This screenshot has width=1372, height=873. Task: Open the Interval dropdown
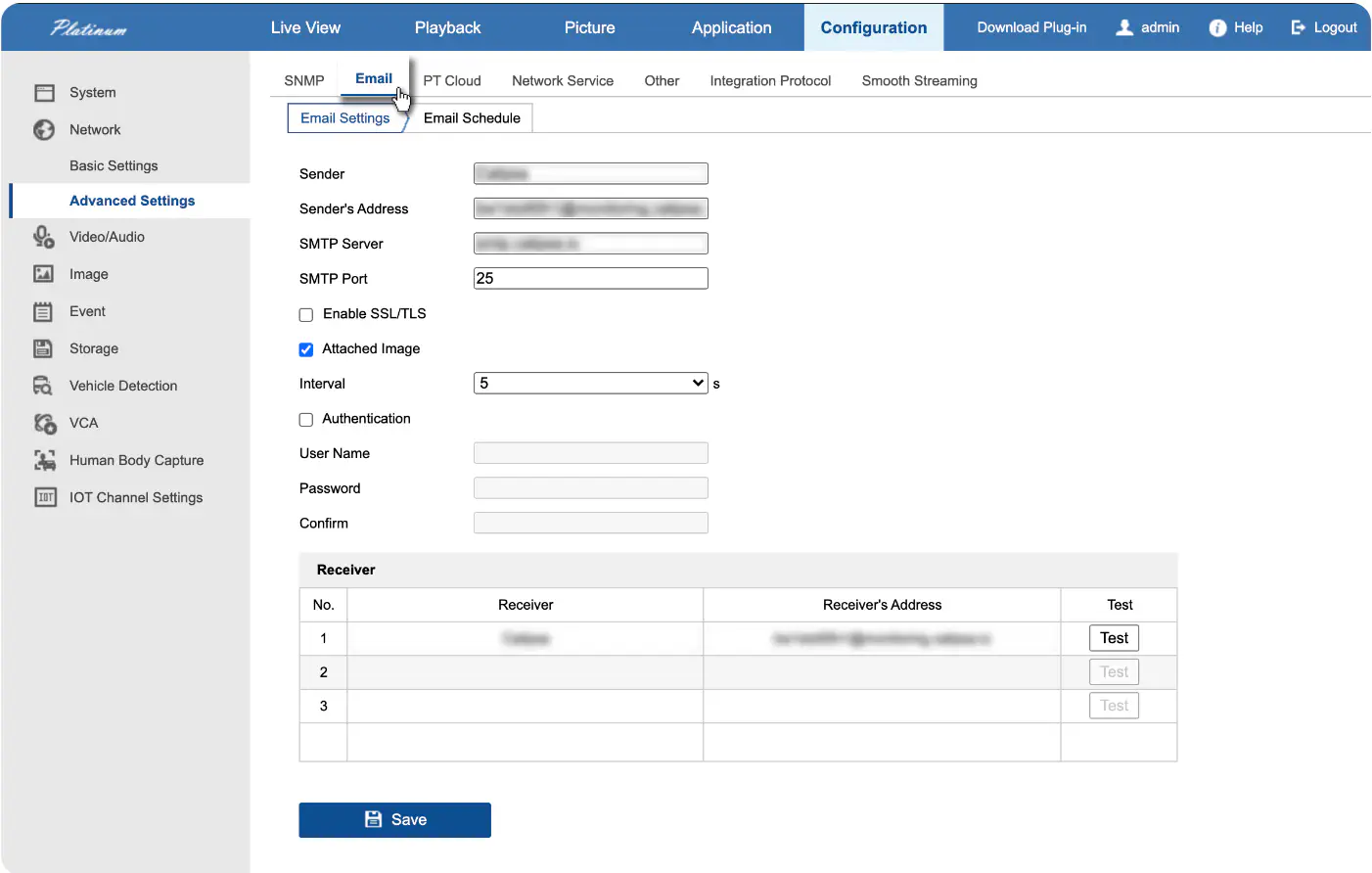(591, 384)
